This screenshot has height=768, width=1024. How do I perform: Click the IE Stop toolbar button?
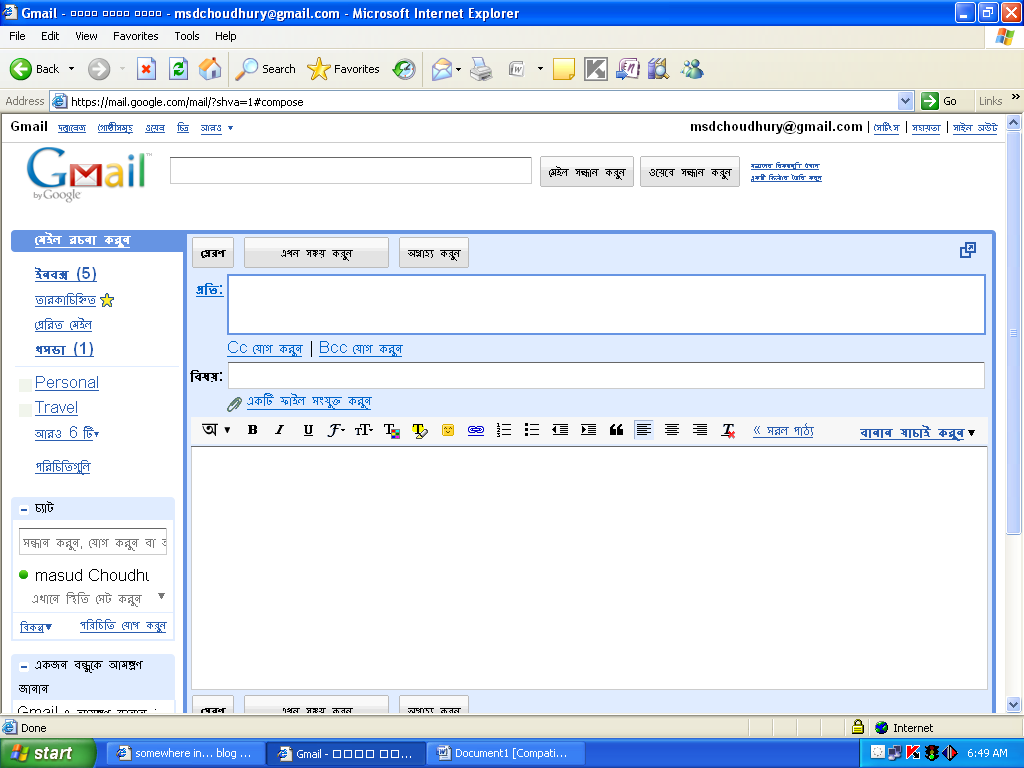pos(146,69)
